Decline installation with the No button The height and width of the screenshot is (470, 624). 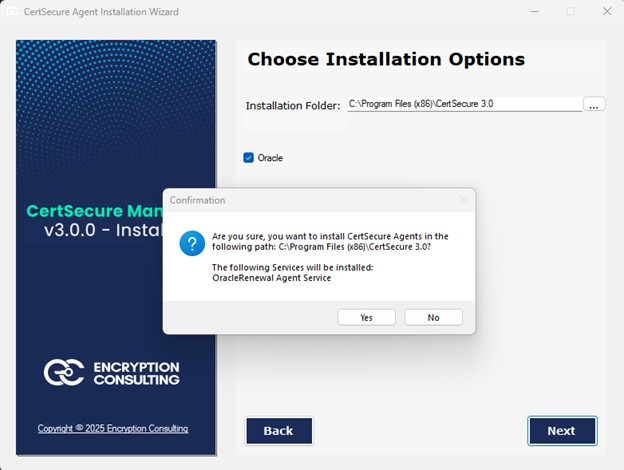pyautogui.click(x=433, y=318)
